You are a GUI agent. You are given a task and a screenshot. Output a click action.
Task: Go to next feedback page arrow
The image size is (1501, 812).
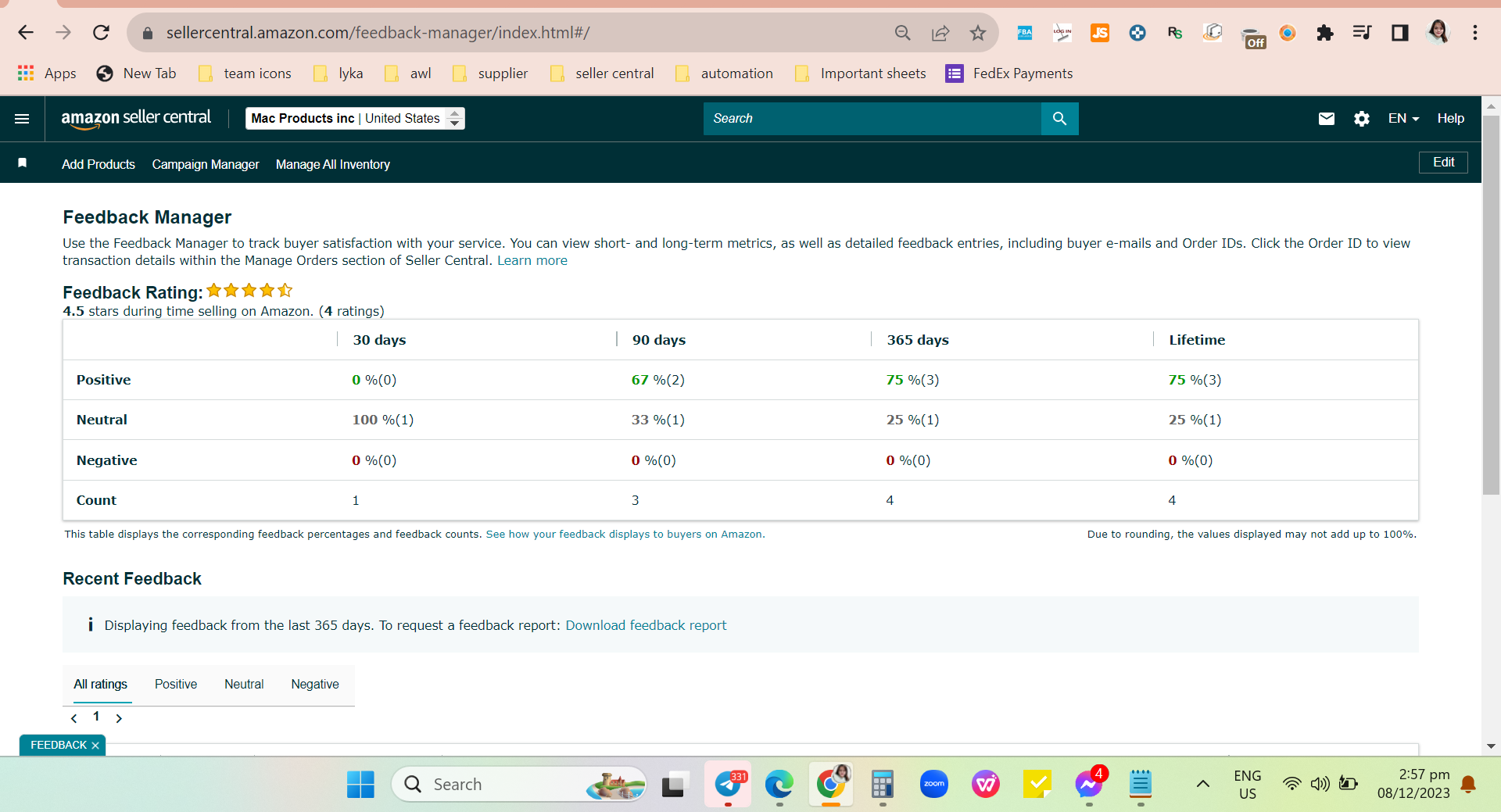click(119, 718)
